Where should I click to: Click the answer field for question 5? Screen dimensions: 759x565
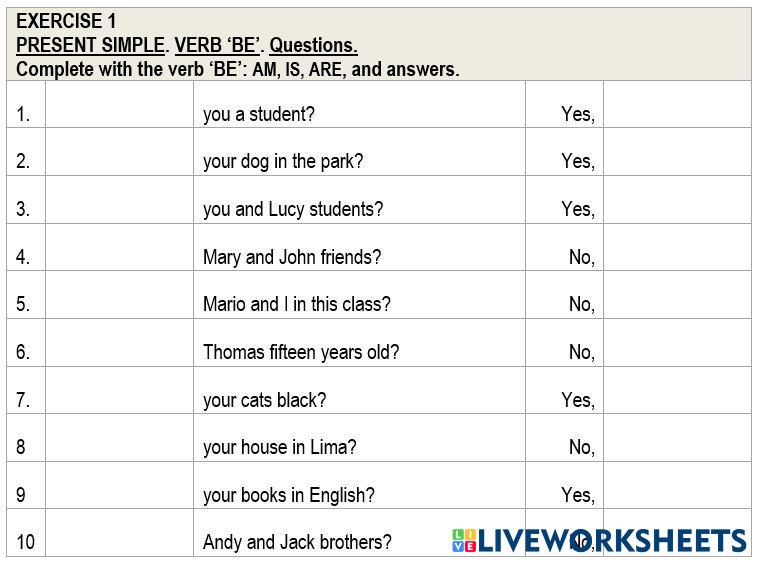677,295
